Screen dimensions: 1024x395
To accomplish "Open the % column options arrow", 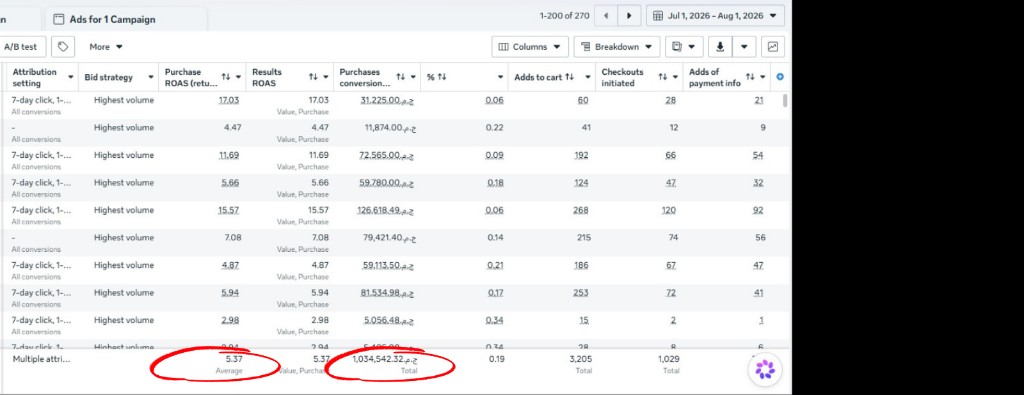I will pos(501,77).
